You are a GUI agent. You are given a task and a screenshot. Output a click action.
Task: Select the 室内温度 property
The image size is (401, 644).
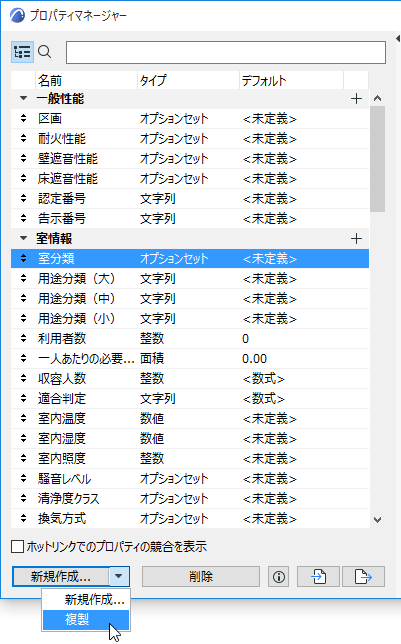(x=190, y=419)
